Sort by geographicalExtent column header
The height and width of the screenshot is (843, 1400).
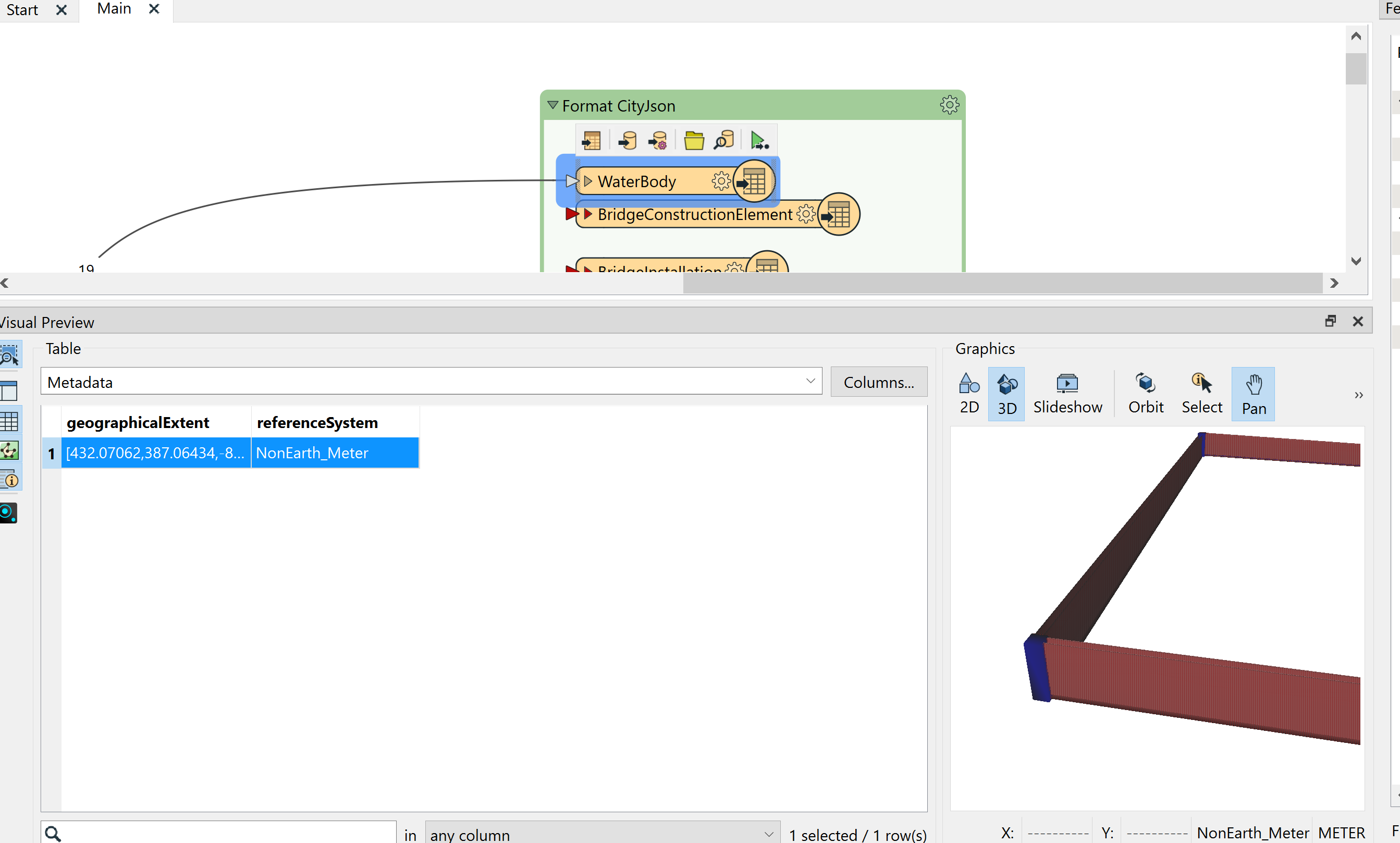click(156, 422)
